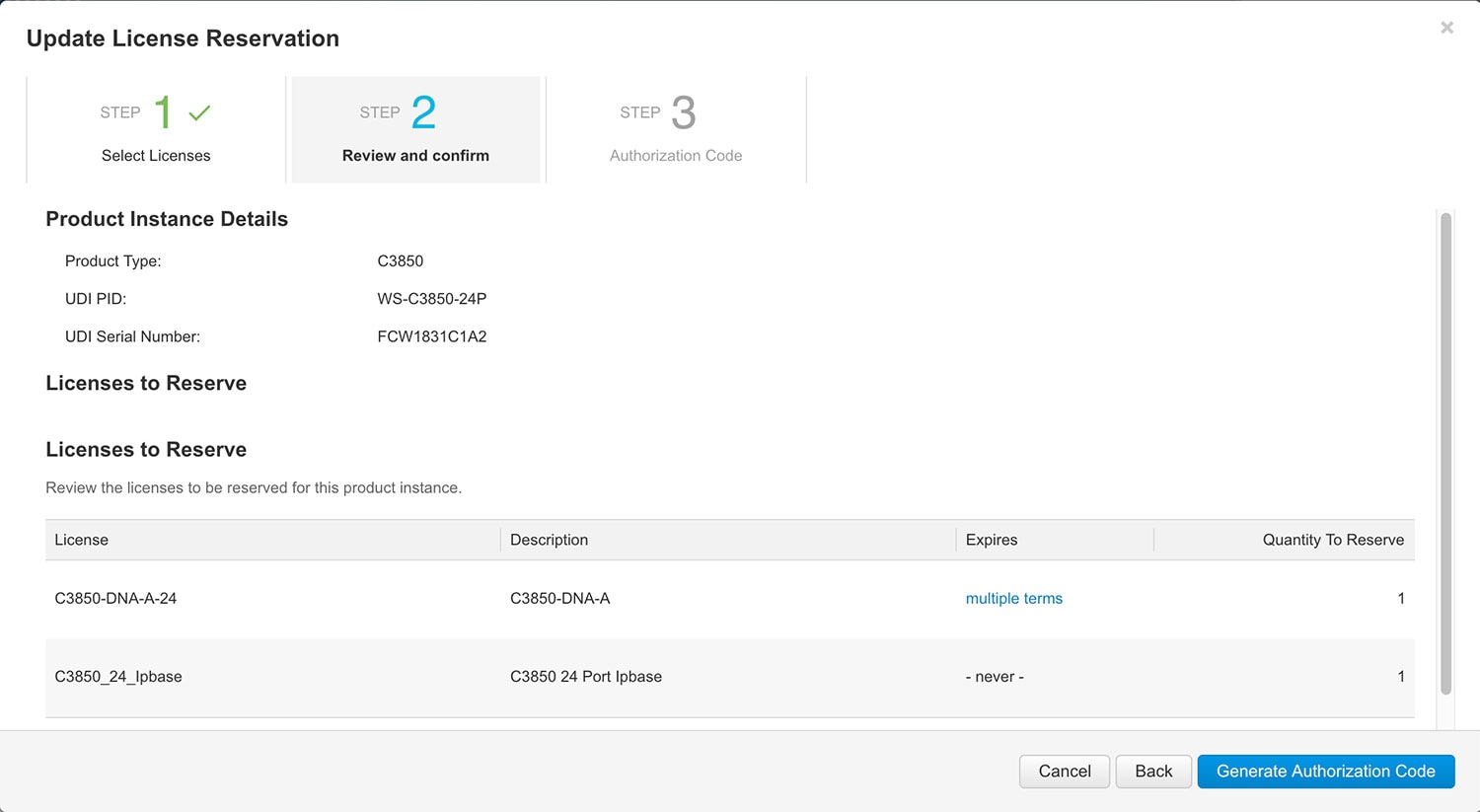Screen dimensions: 1480x812
Task: Select the C3850_24_Ipbase license cell
Action: tap(118, 677)
